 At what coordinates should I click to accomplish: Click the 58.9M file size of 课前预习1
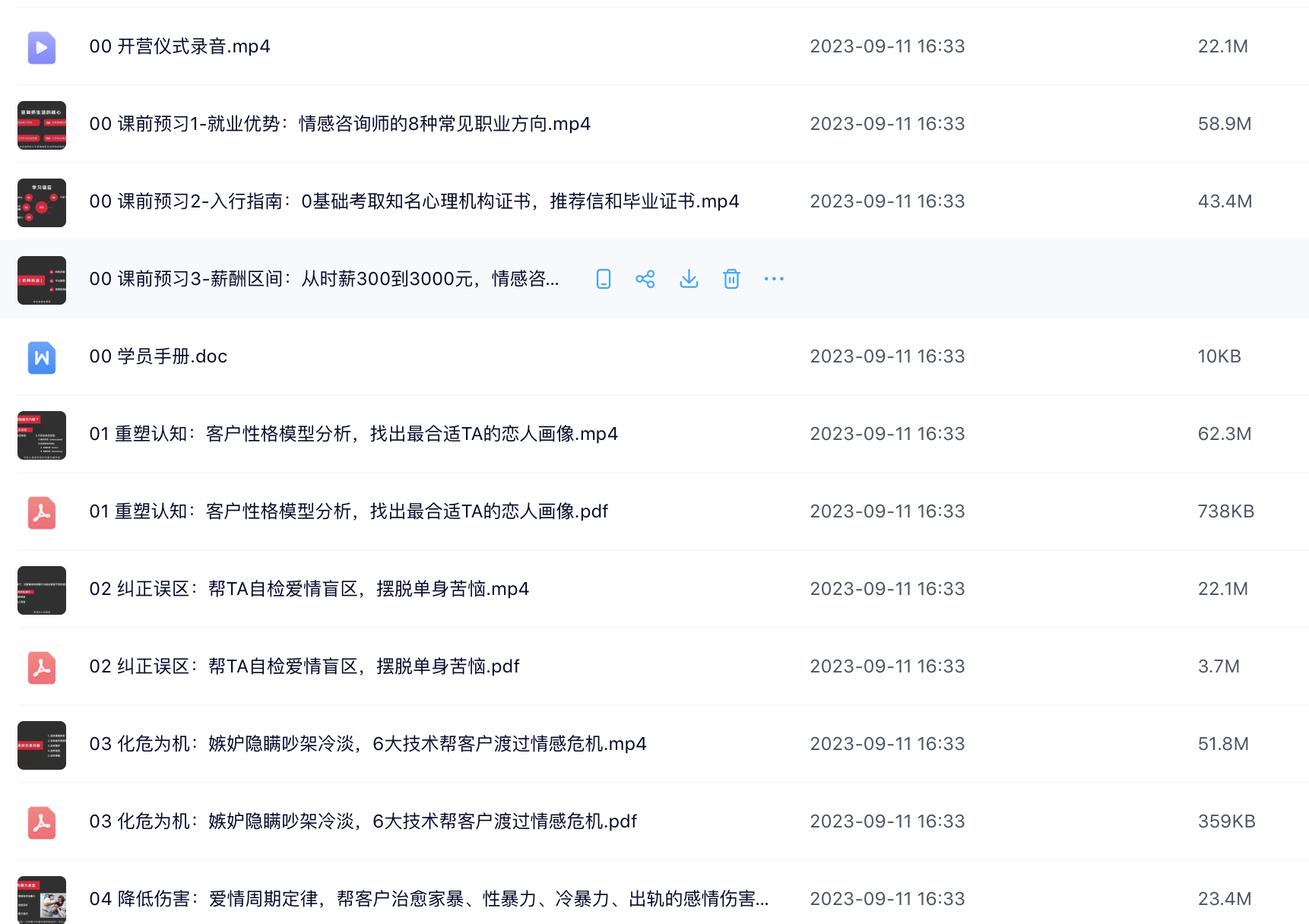pos(1225,123)
